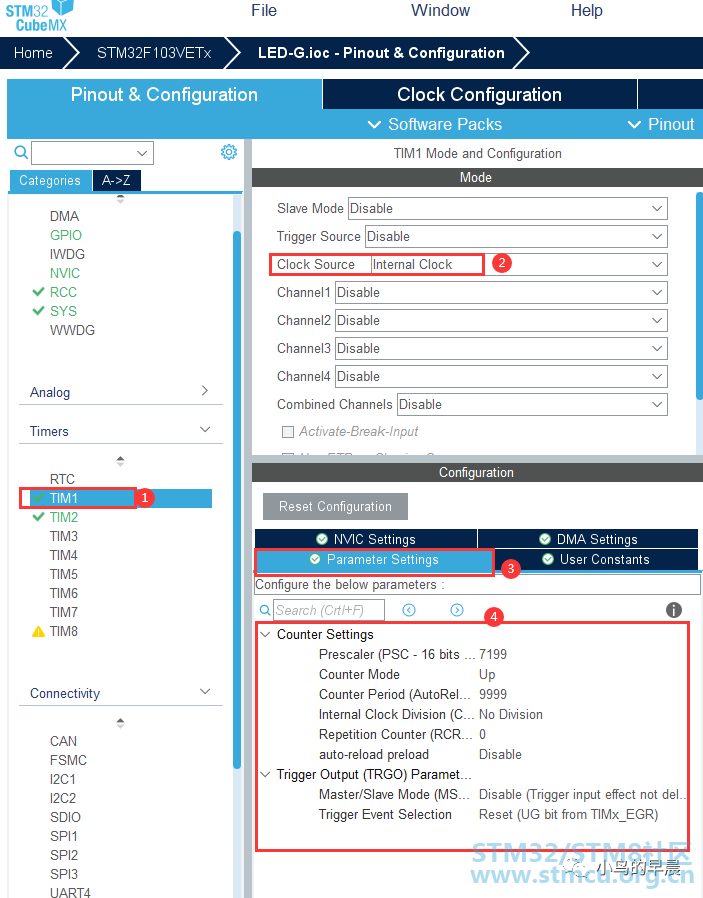This screenshot has height=898, width=703.
Task: Open the File menu
Action: pos(264,10)
